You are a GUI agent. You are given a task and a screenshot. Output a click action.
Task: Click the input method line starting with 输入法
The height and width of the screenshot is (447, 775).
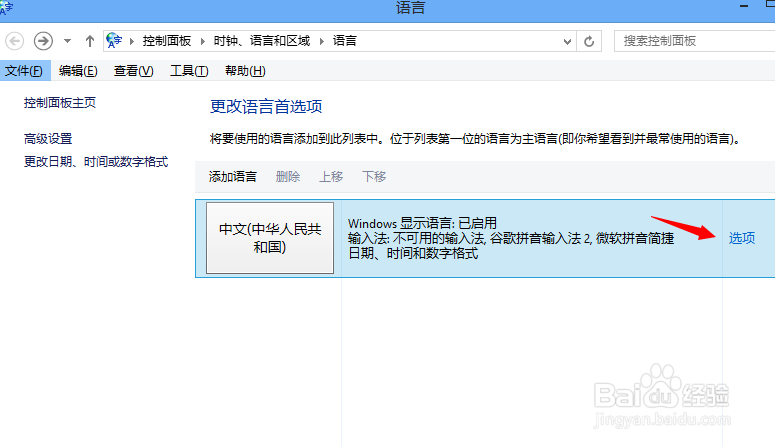pos(511,238)
